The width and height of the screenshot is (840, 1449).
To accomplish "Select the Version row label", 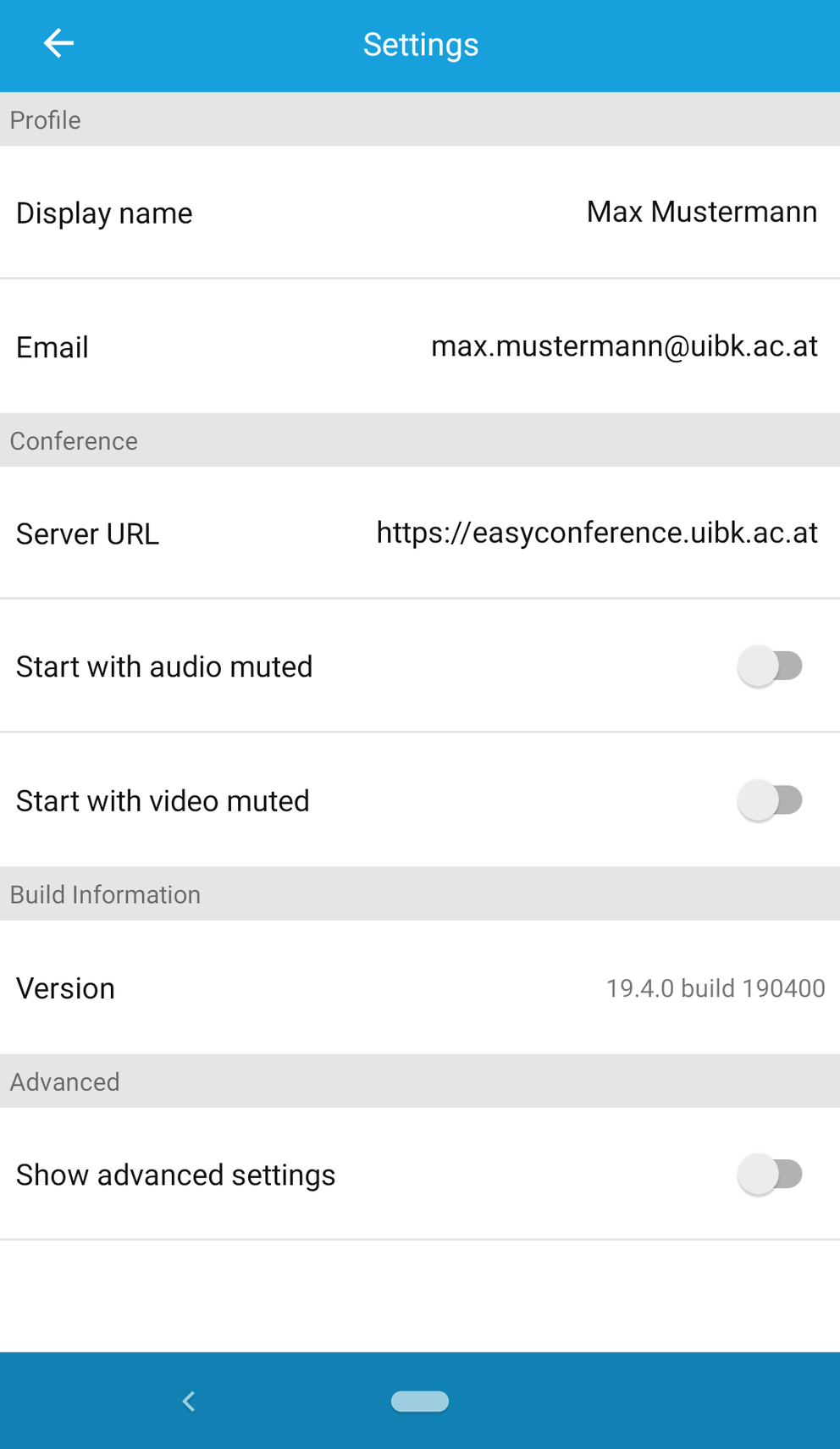I will coord(65,988).
